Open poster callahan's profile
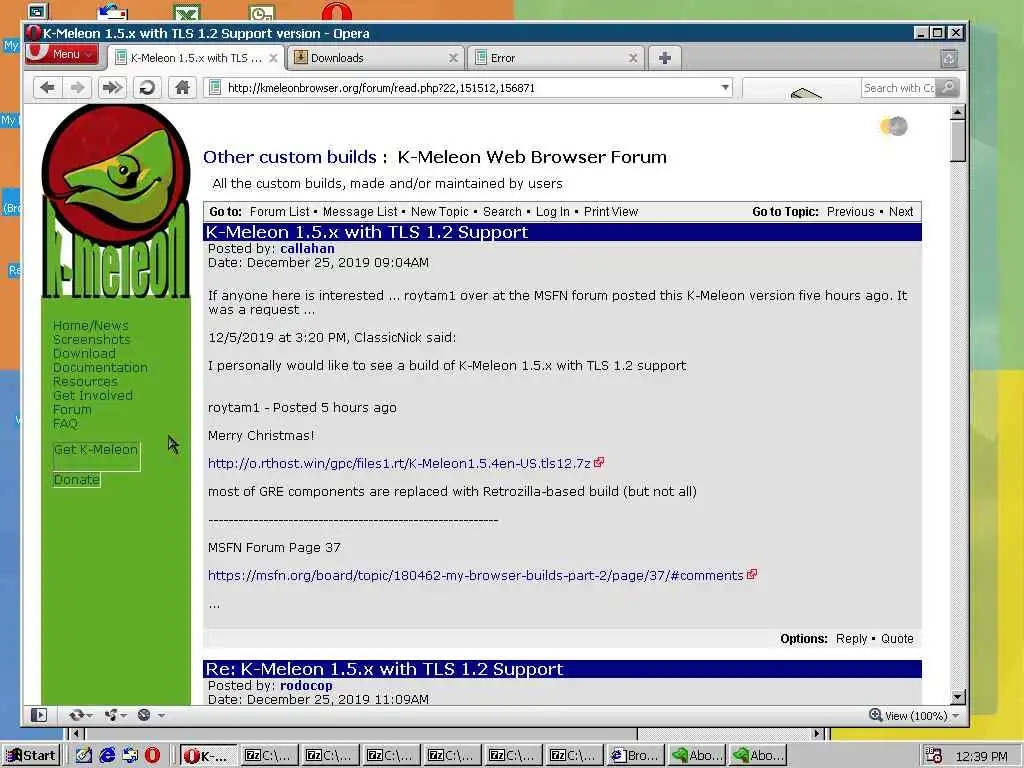Image resolution: width=1024 pixels, height=768 pixels. (307, 248)
